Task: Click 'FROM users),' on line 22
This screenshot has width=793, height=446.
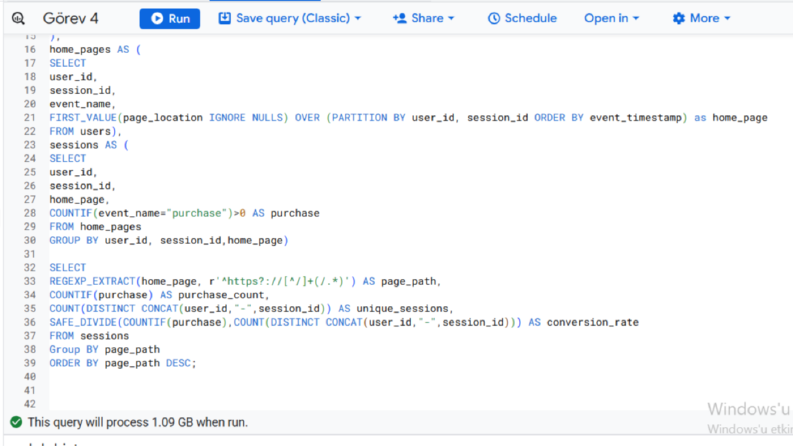Action: click(85, 131)
